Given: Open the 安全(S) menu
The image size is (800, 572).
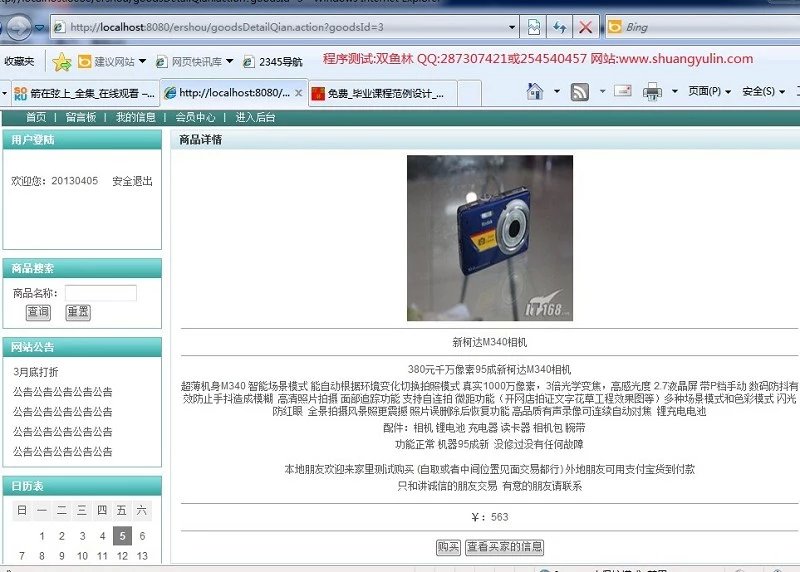Looking at the screenshot, I should click(x=764, y=91).
